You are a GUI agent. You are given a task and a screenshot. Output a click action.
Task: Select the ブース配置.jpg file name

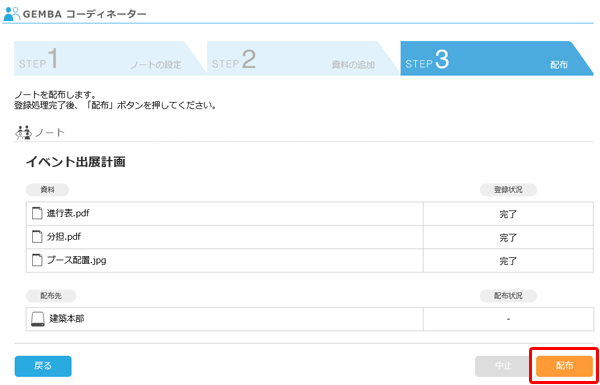pos(76,261)
